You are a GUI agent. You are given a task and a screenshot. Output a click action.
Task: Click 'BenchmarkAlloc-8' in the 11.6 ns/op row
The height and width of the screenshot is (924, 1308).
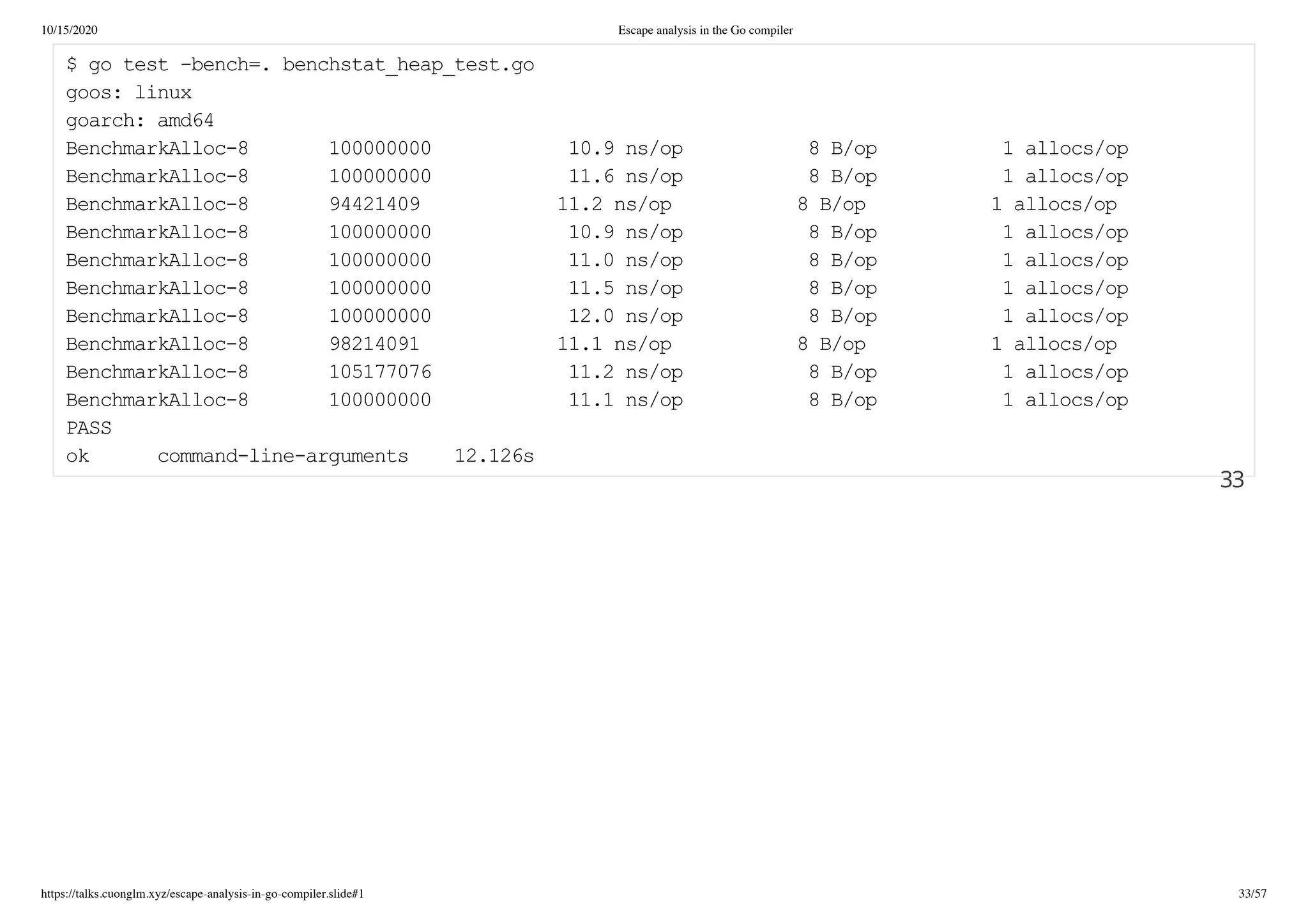click(157, 177)
